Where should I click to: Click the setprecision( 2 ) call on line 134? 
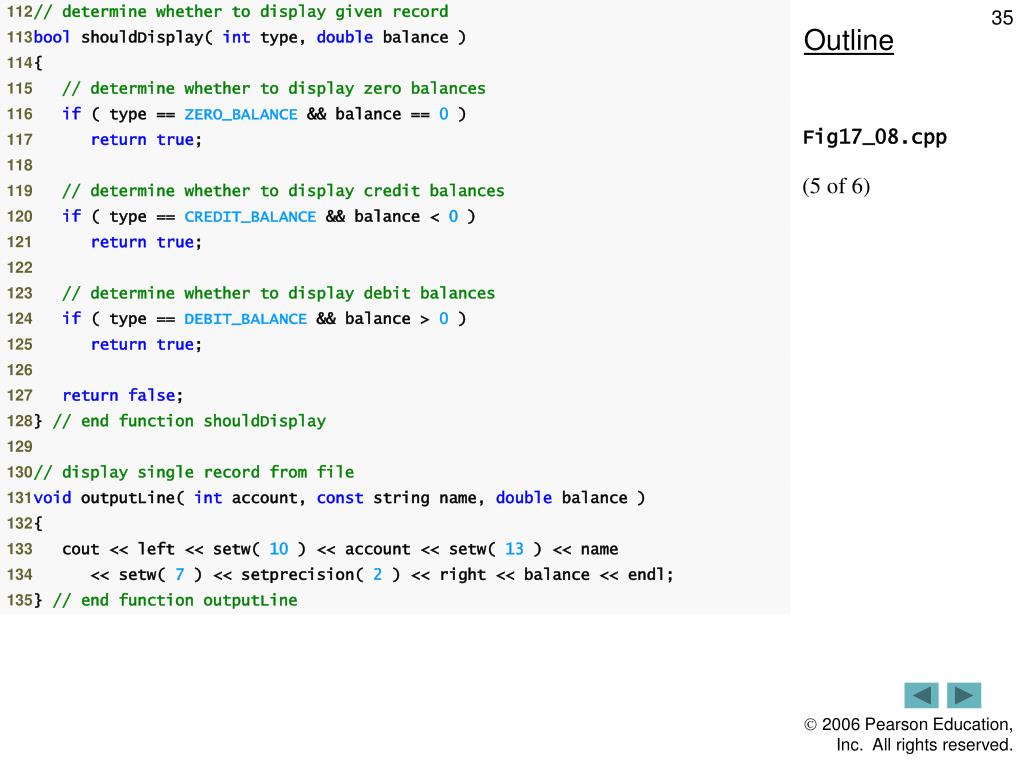(x=321, y=575)
